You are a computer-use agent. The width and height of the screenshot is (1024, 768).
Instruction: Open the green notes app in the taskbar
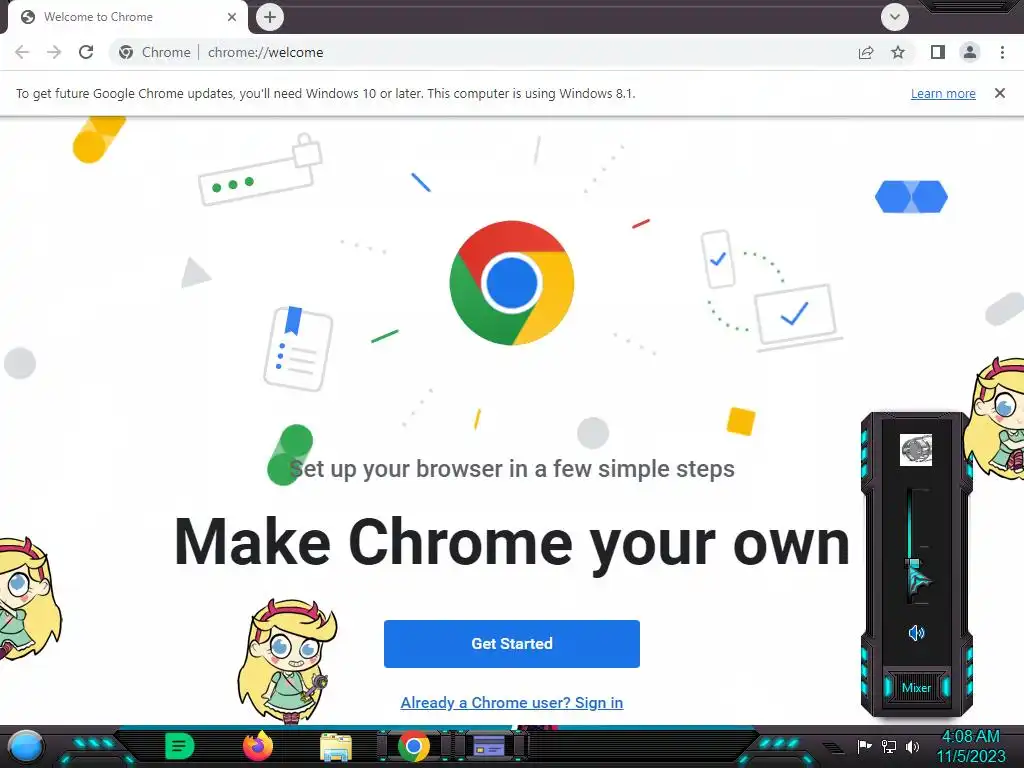[x=179, y=746]
